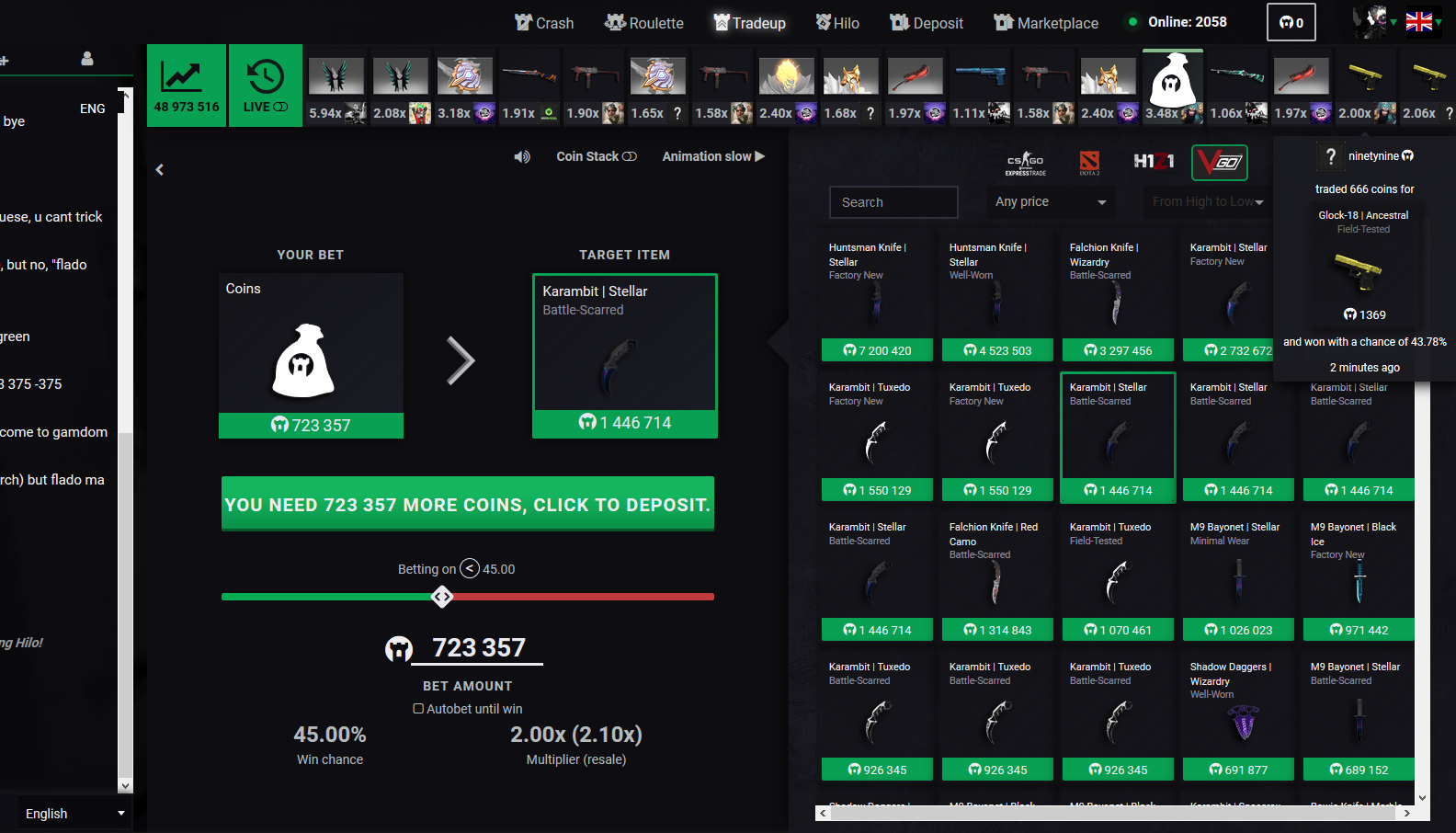Select the Dota 2 inventory icon

[x=1089, y=163]
